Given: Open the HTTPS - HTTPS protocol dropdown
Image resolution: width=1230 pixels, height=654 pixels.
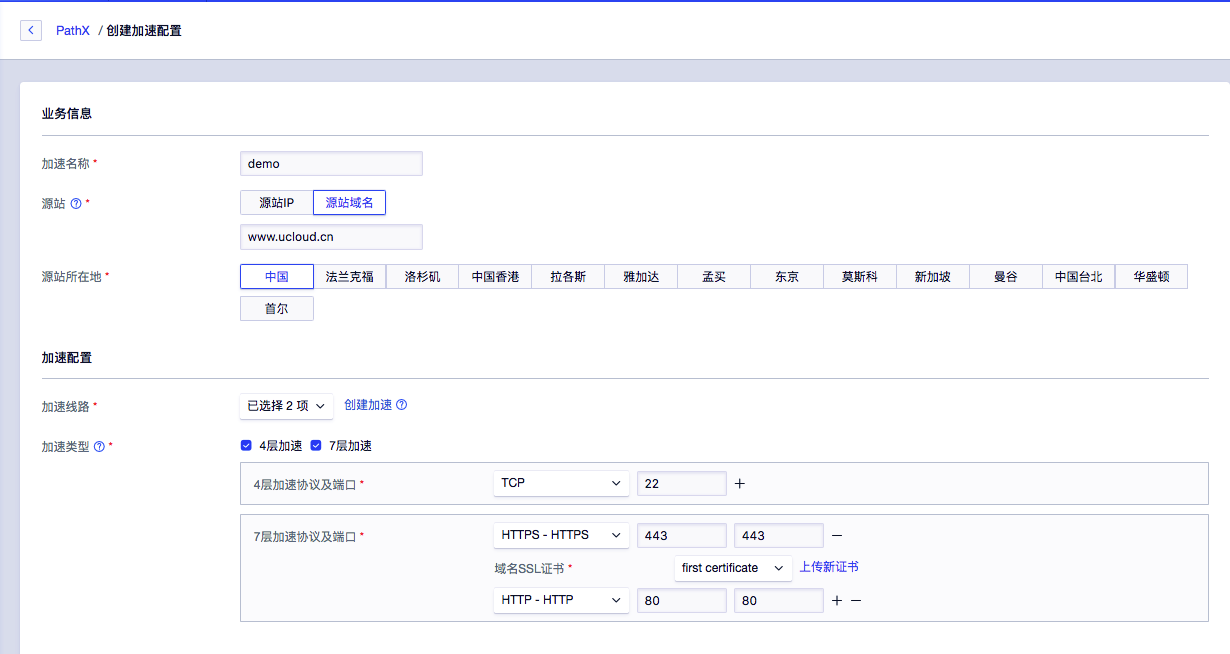Looking at the screenshot, I should (561, 535).
